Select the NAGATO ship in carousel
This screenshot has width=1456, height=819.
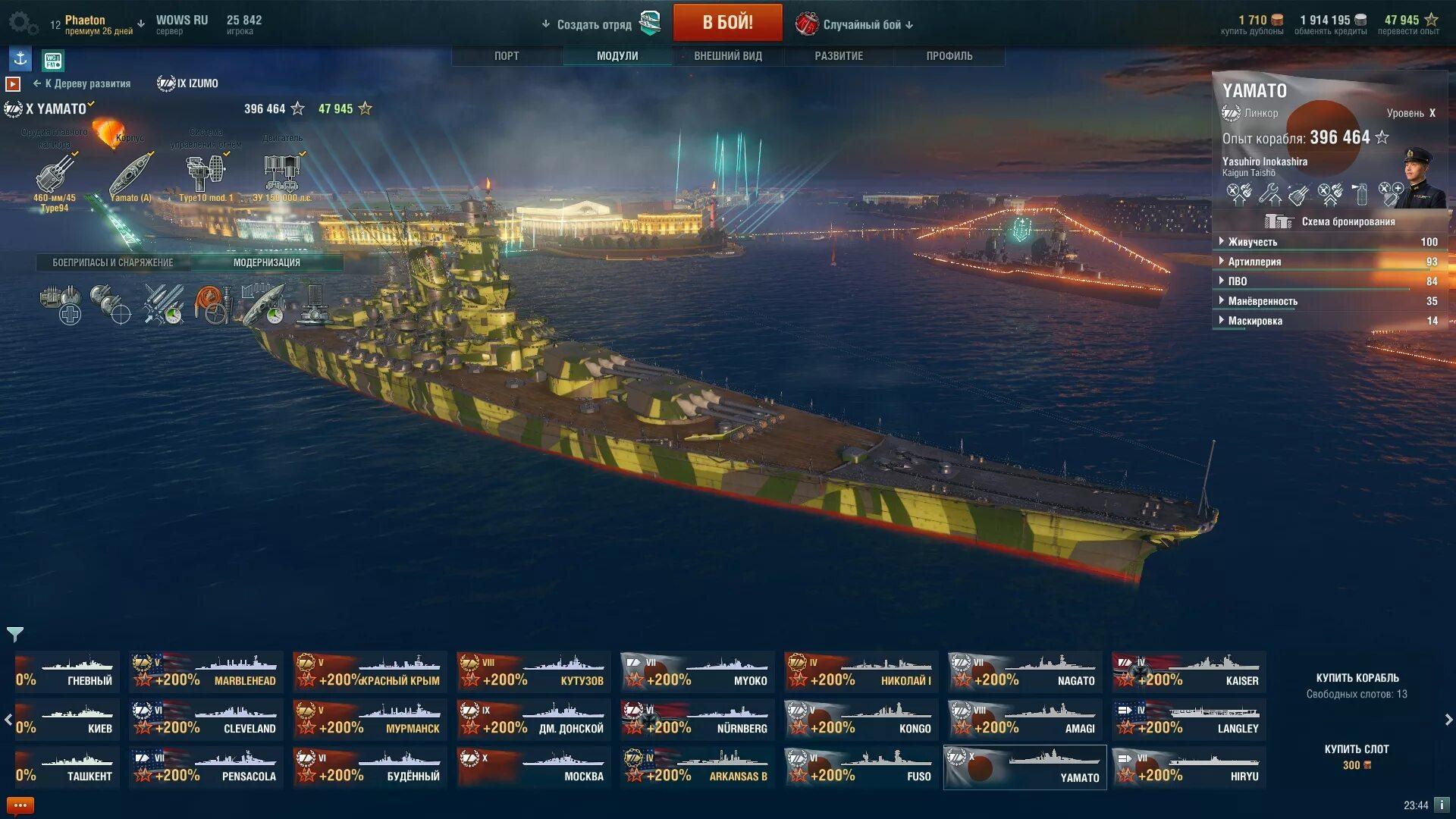coord(1025,672)
